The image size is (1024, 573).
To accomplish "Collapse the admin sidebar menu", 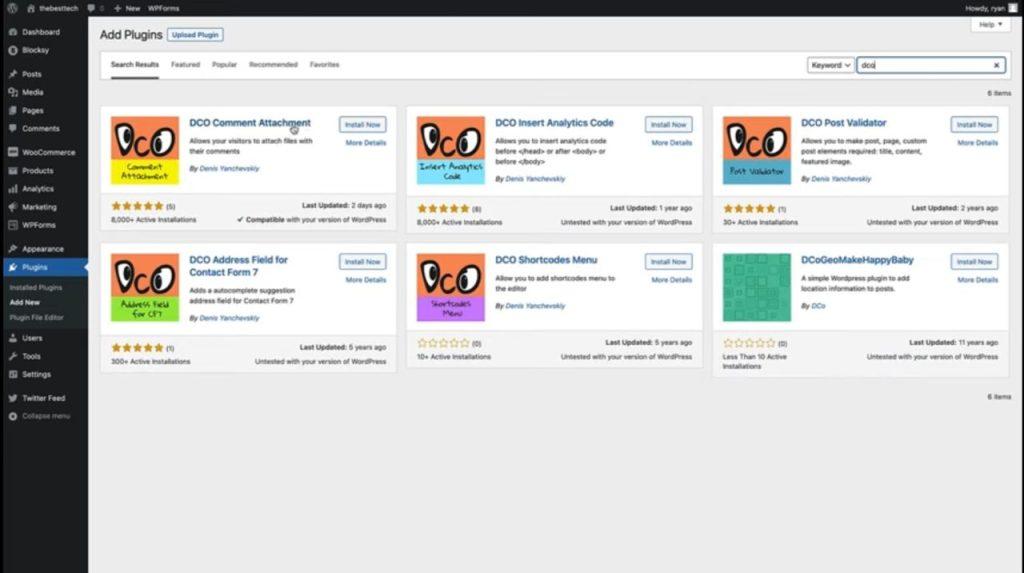I will click(39, 416).
